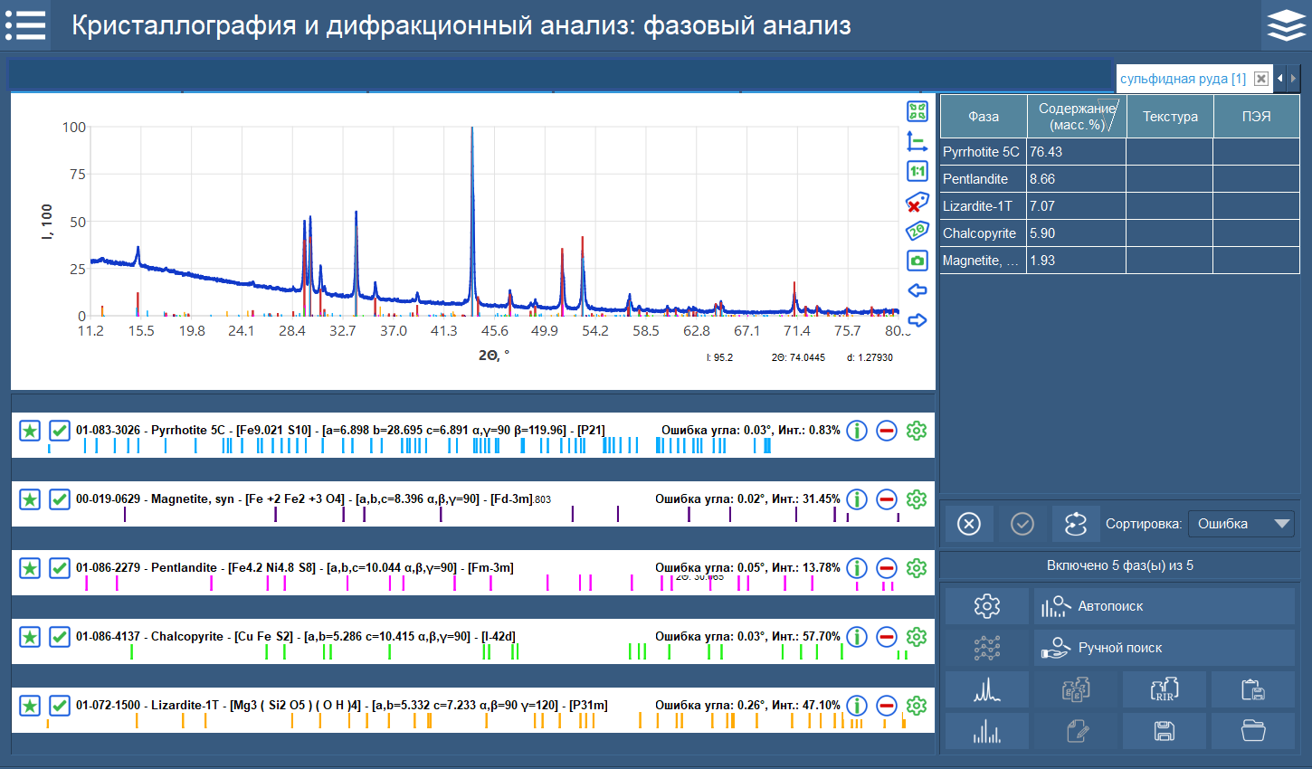Start Автопоиск phase search
Screen dimensions: 1312x769
coord(1163,606)
